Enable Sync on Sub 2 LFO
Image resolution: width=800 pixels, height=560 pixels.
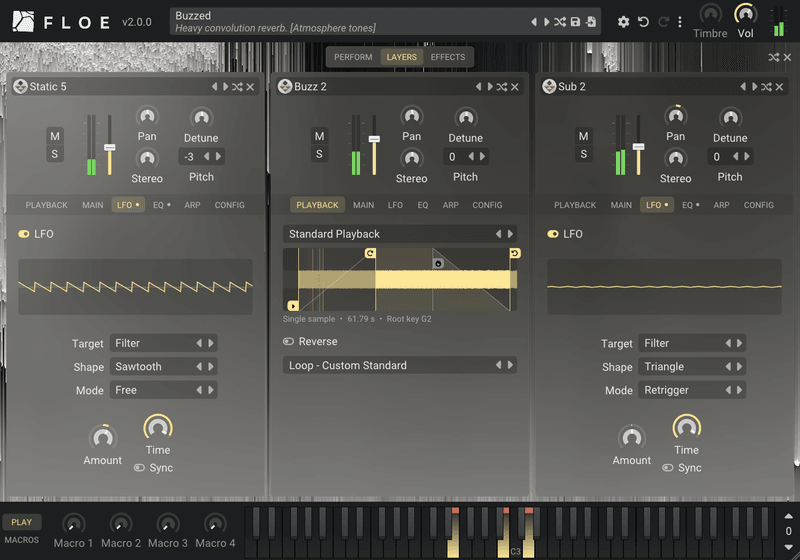click(x=667, y=468)
